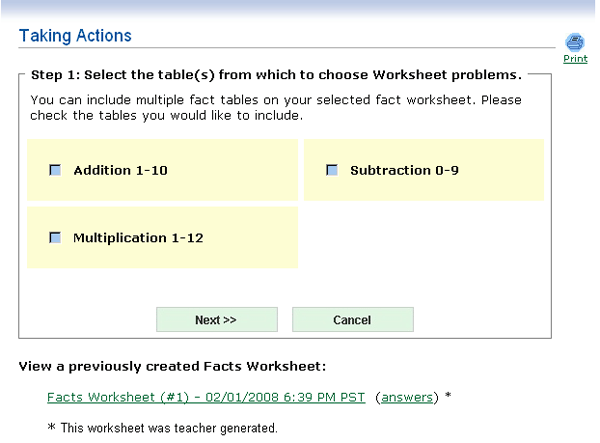Viewport: 600px width, 443px height.
Task: Click the Subtraction 0-9 label text
Action: point(404,170)
